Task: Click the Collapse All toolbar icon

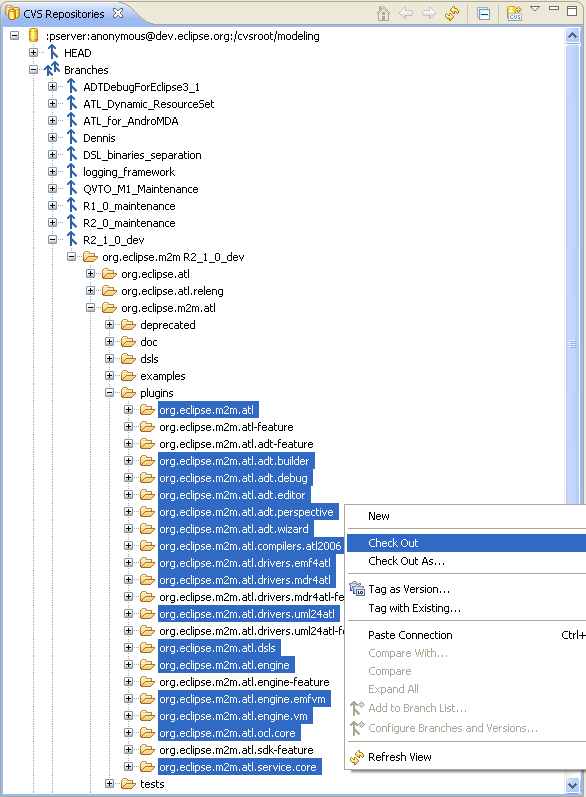Action: (x=484, y=13)
